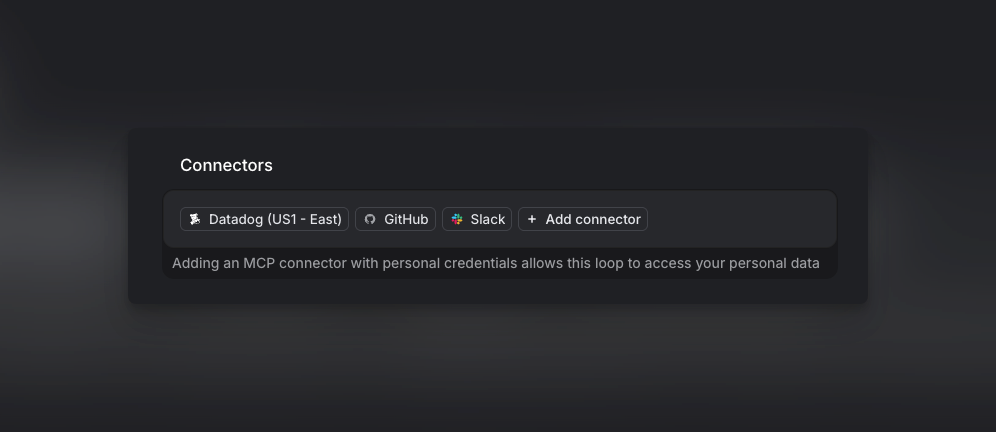Click the "Add connector" text label

tap(593, 219)
